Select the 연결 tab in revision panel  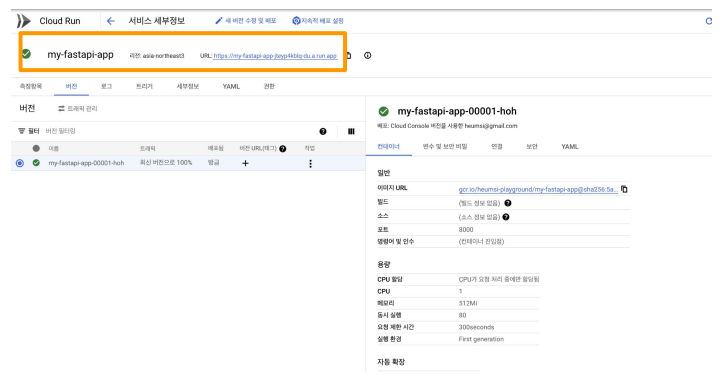[x=497, y=146]
